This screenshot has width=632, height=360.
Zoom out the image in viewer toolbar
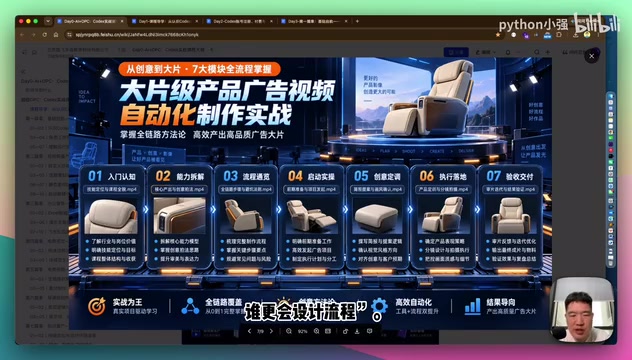289,331
